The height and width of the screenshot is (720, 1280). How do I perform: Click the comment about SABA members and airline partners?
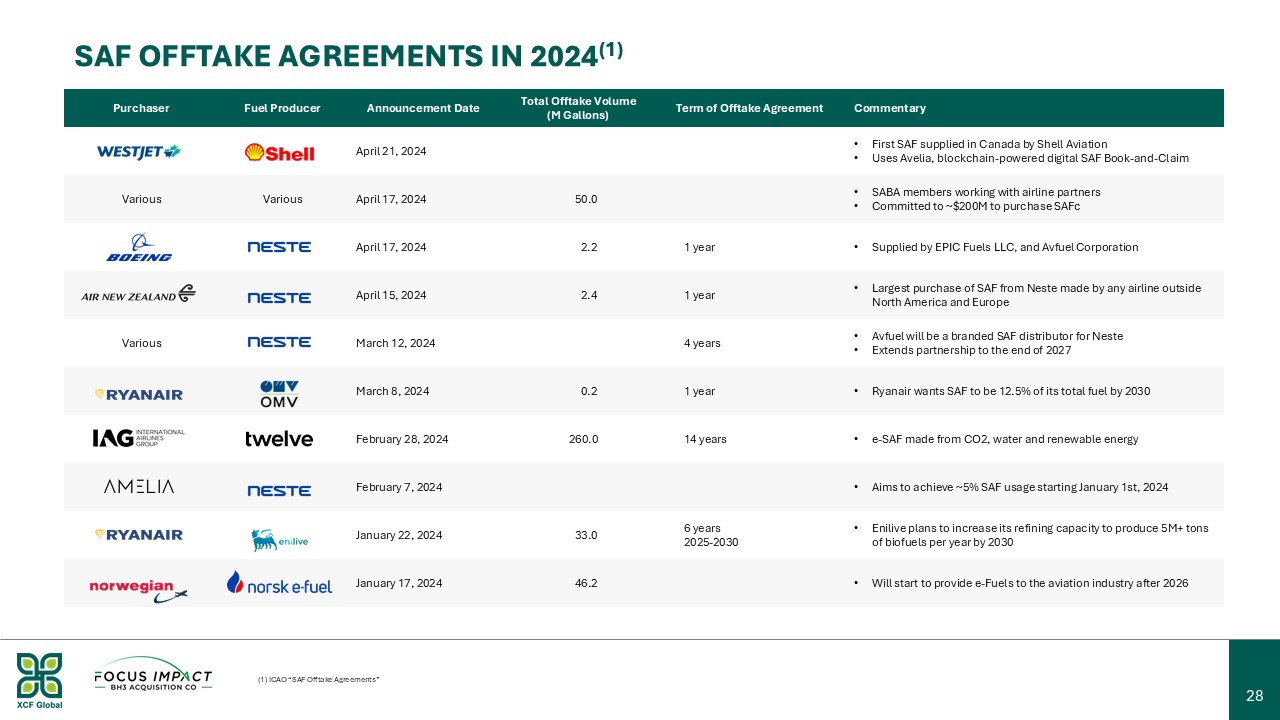[x=986, y=192]
